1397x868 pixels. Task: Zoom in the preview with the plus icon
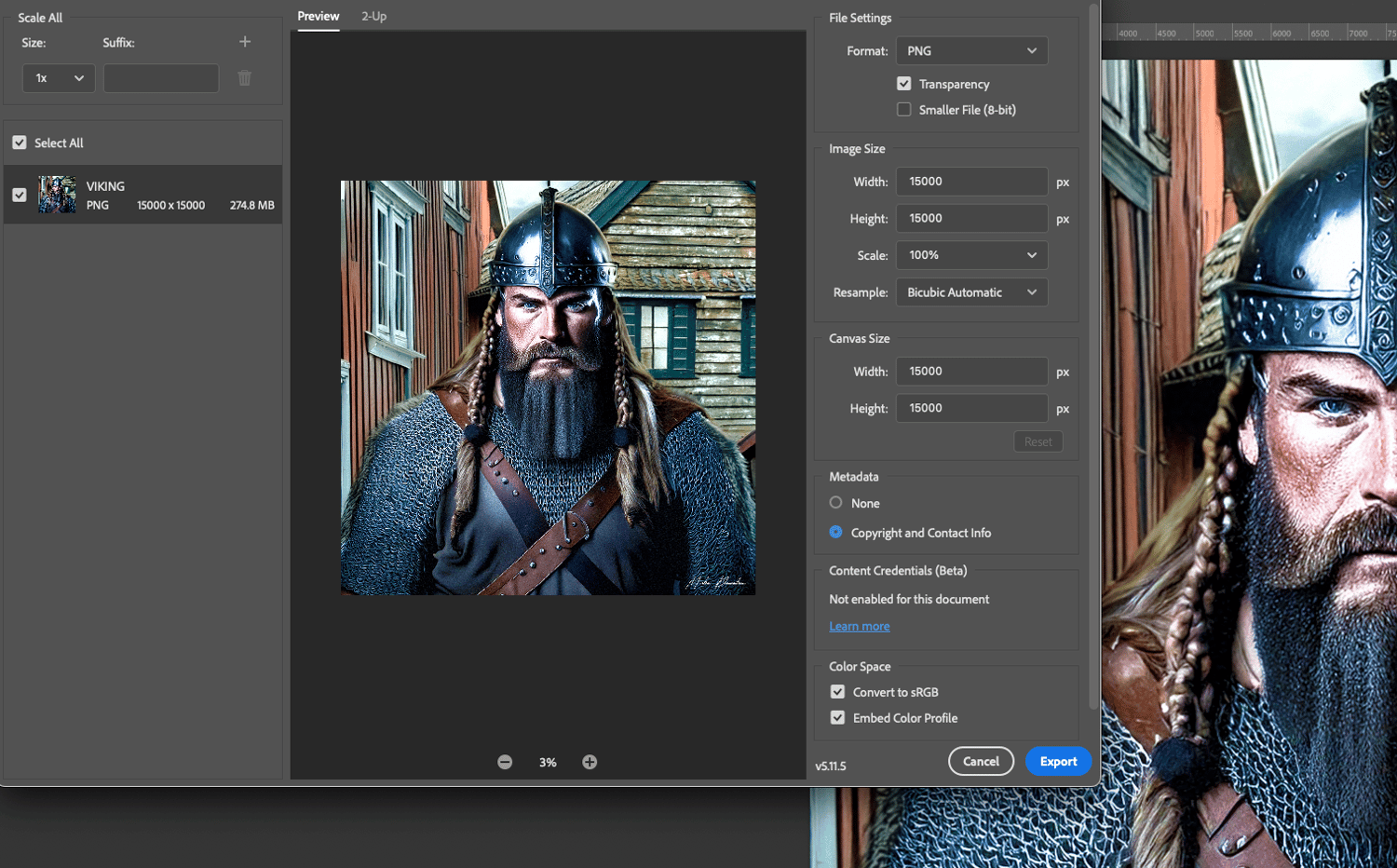(590, 762)
